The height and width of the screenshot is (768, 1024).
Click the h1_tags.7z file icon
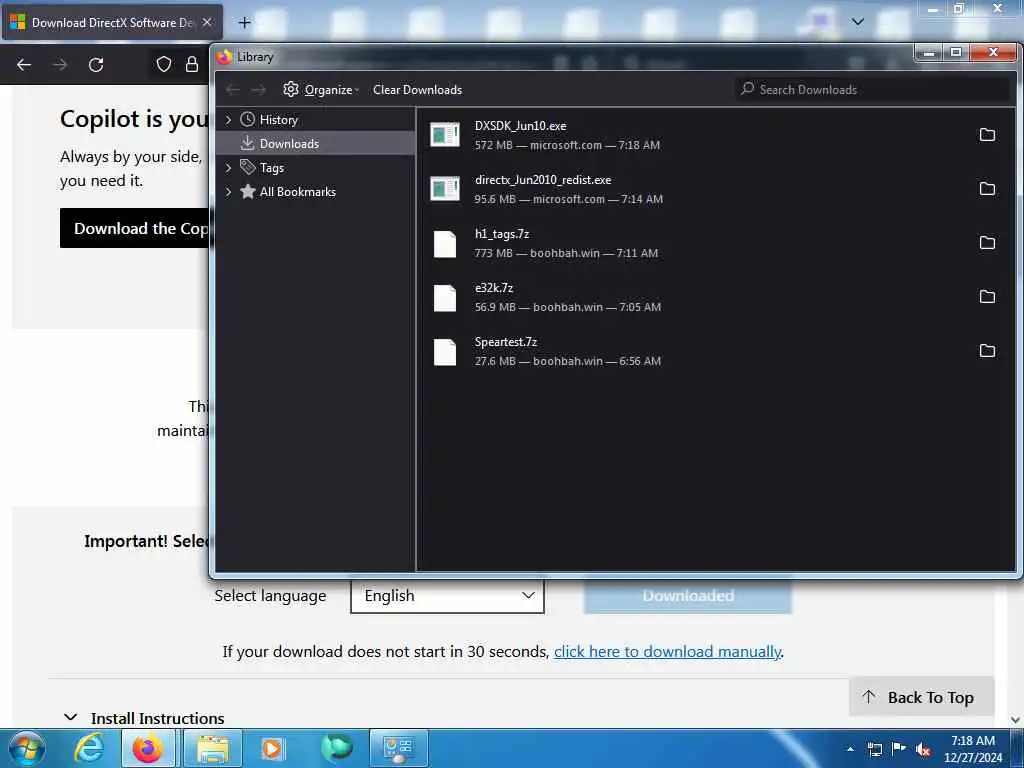click(x=445, y=244)
